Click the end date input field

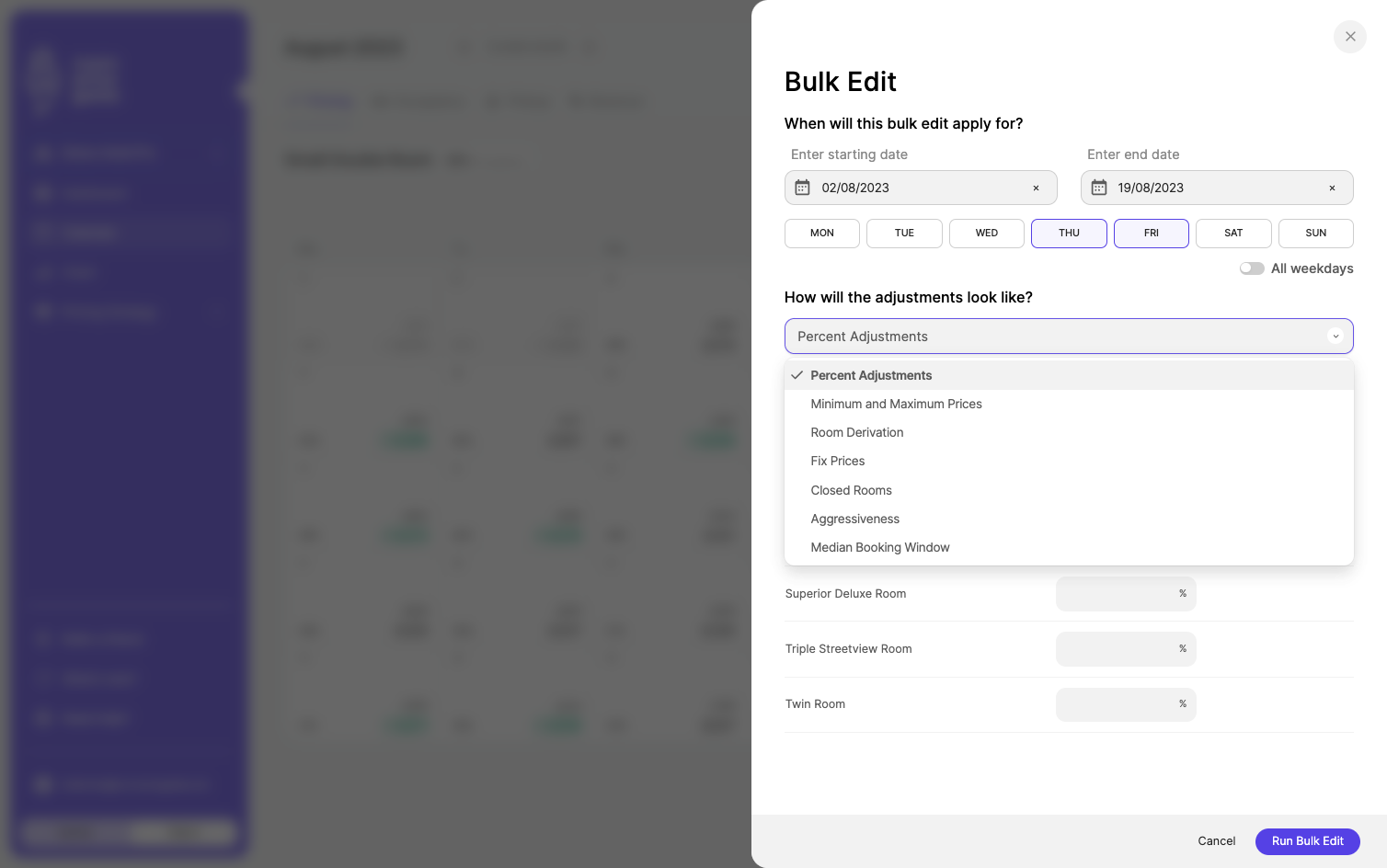coord(1217,188)
